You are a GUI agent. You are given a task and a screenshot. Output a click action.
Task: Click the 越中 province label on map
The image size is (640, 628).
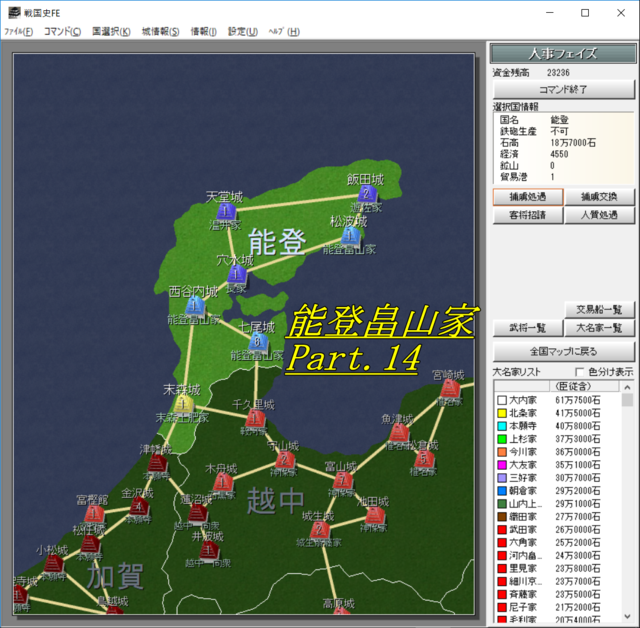coord(276,501)
